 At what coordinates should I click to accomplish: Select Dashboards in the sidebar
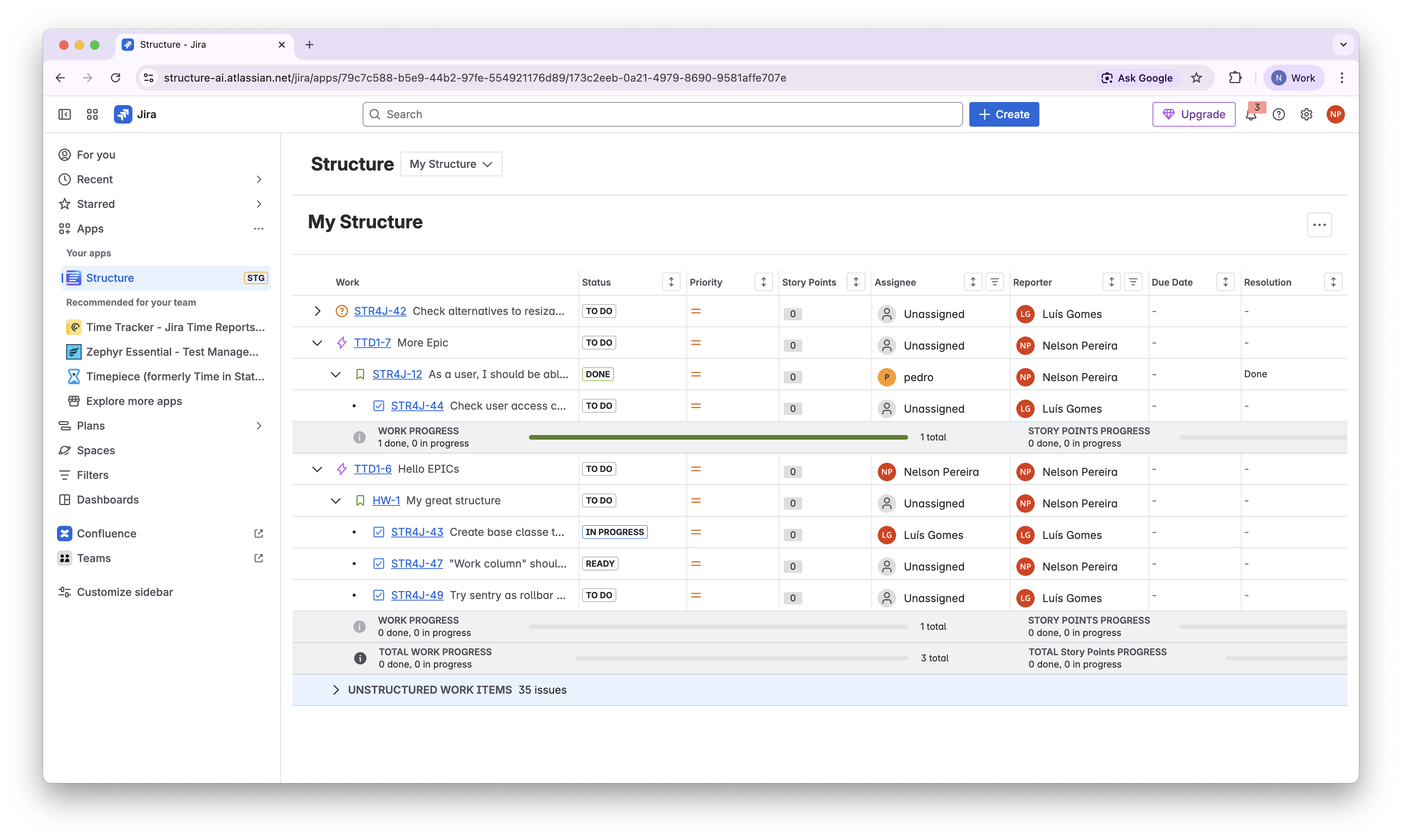(107, 500)
